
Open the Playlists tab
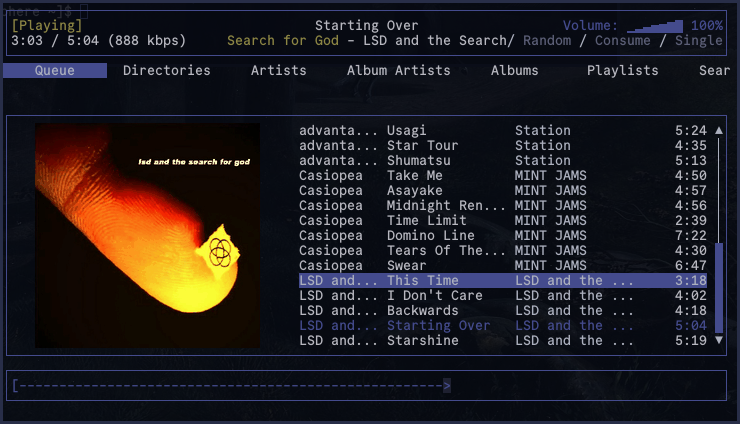[622, 70]
